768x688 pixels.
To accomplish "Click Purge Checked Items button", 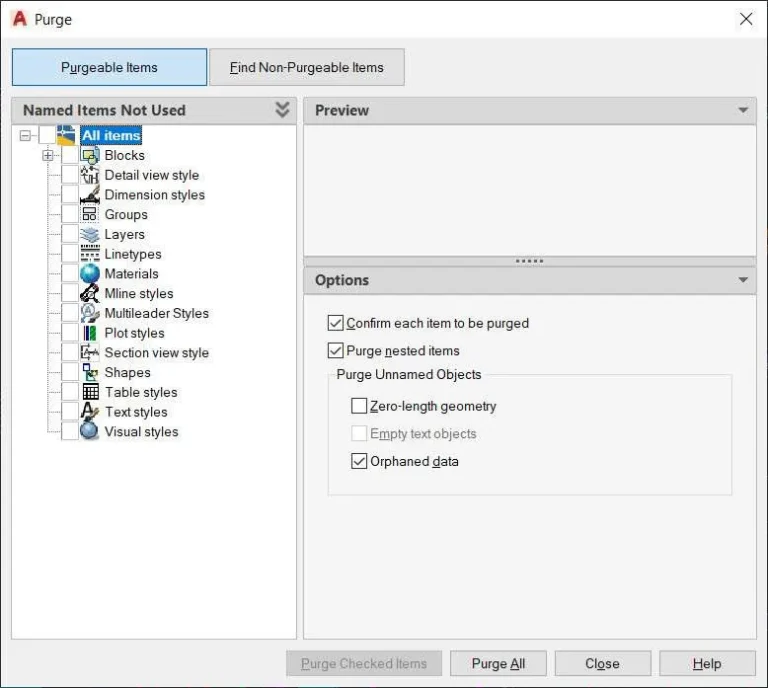I will point(364,664).
